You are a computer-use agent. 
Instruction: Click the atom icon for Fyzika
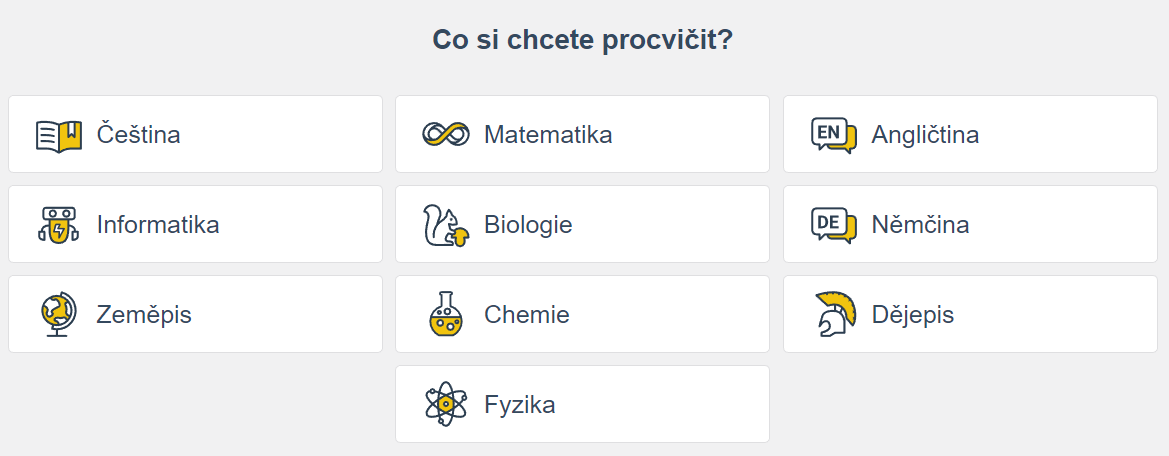(x=446, y=405)
